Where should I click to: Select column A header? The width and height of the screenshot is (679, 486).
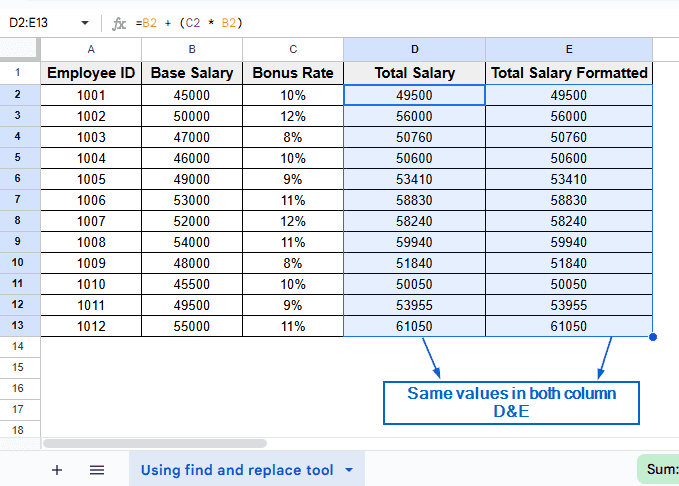coord(91,49)
